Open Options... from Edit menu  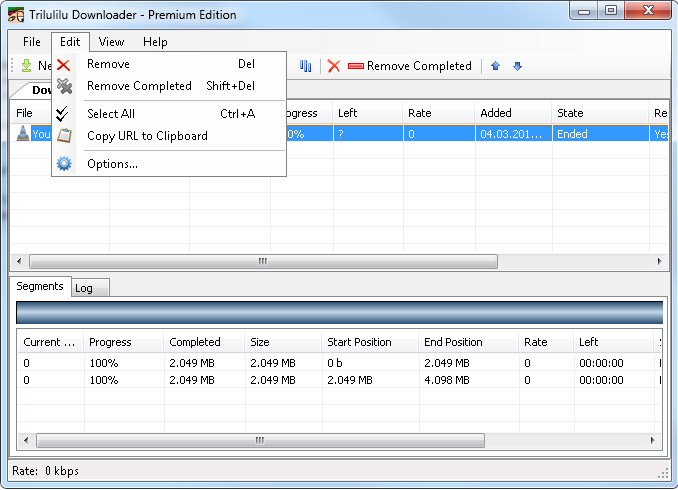click(x=169, y=164)
